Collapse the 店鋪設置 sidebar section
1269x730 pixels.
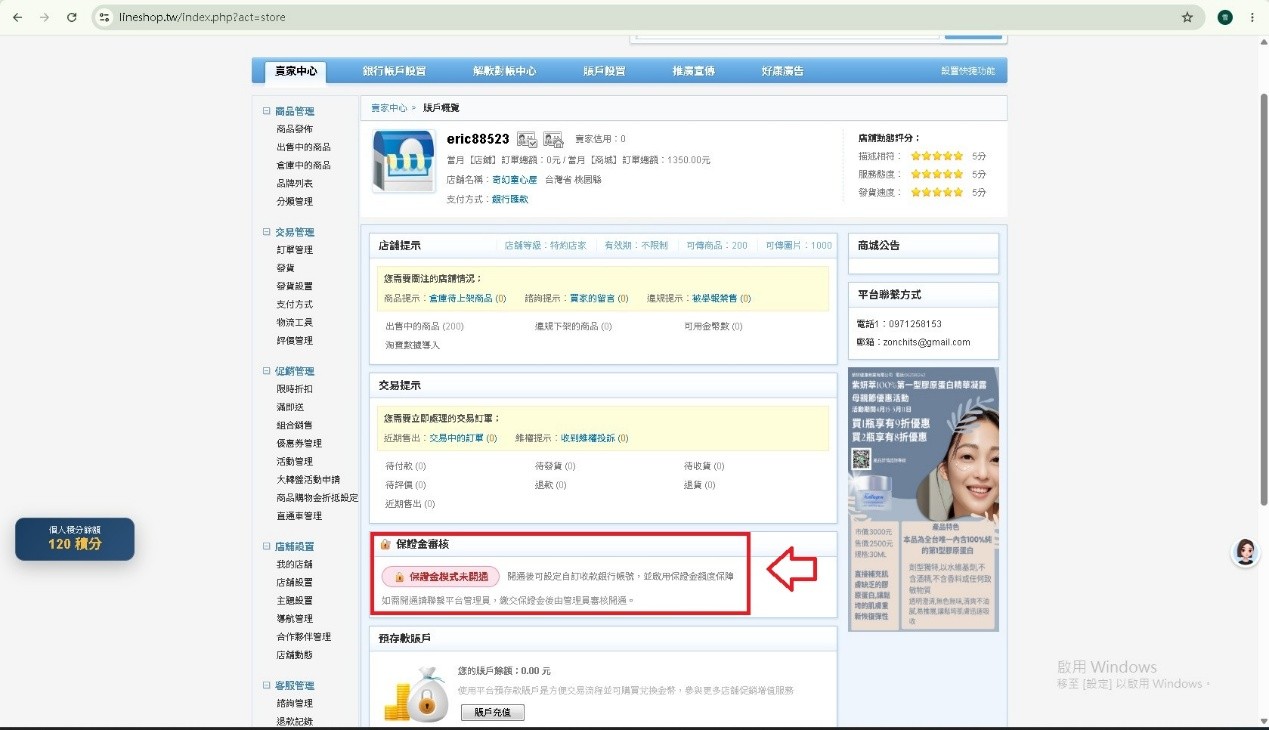(x=267, y=547)
